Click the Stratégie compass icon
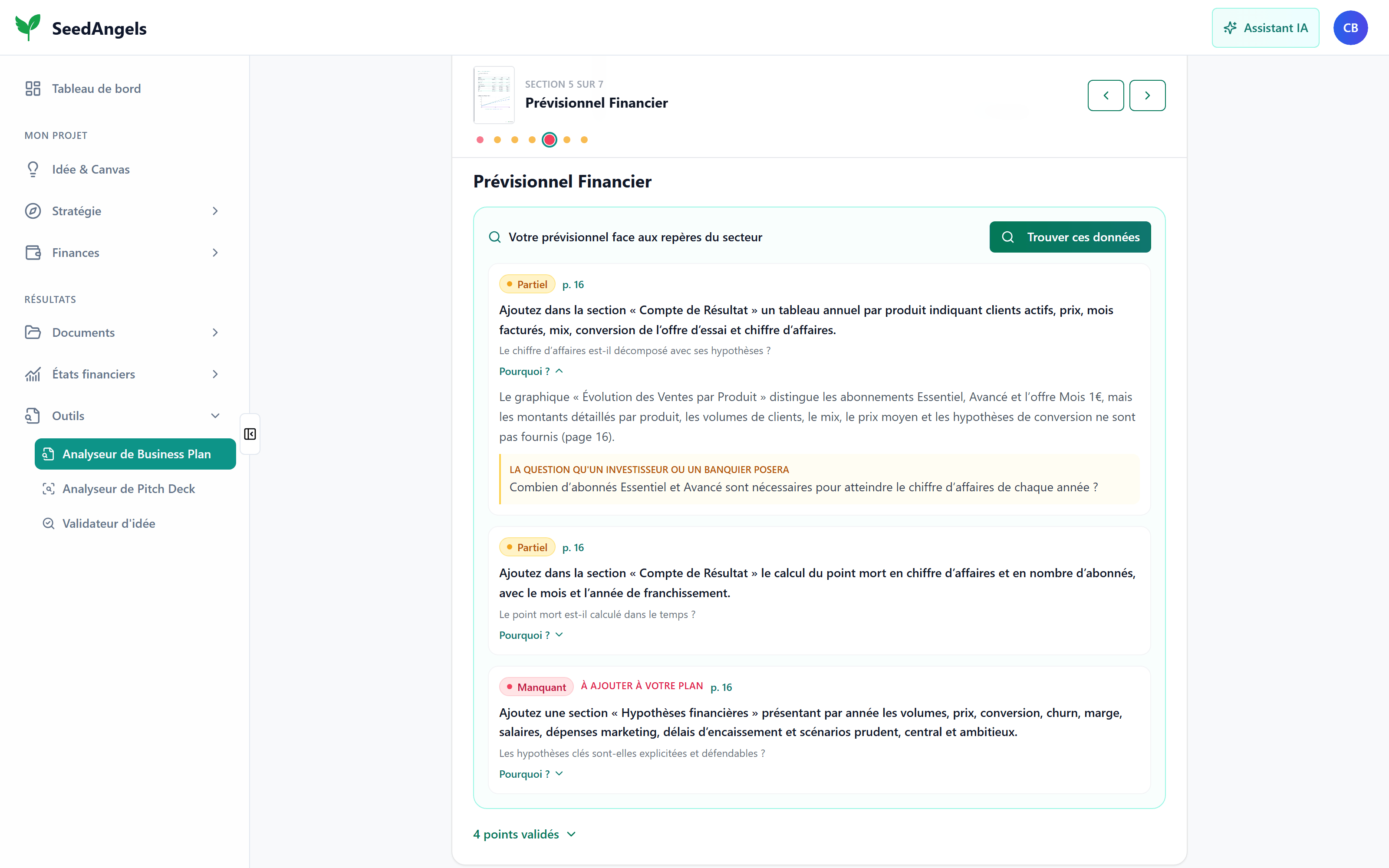Viewport: 1389px width, 868px height. tap(33, 210)
